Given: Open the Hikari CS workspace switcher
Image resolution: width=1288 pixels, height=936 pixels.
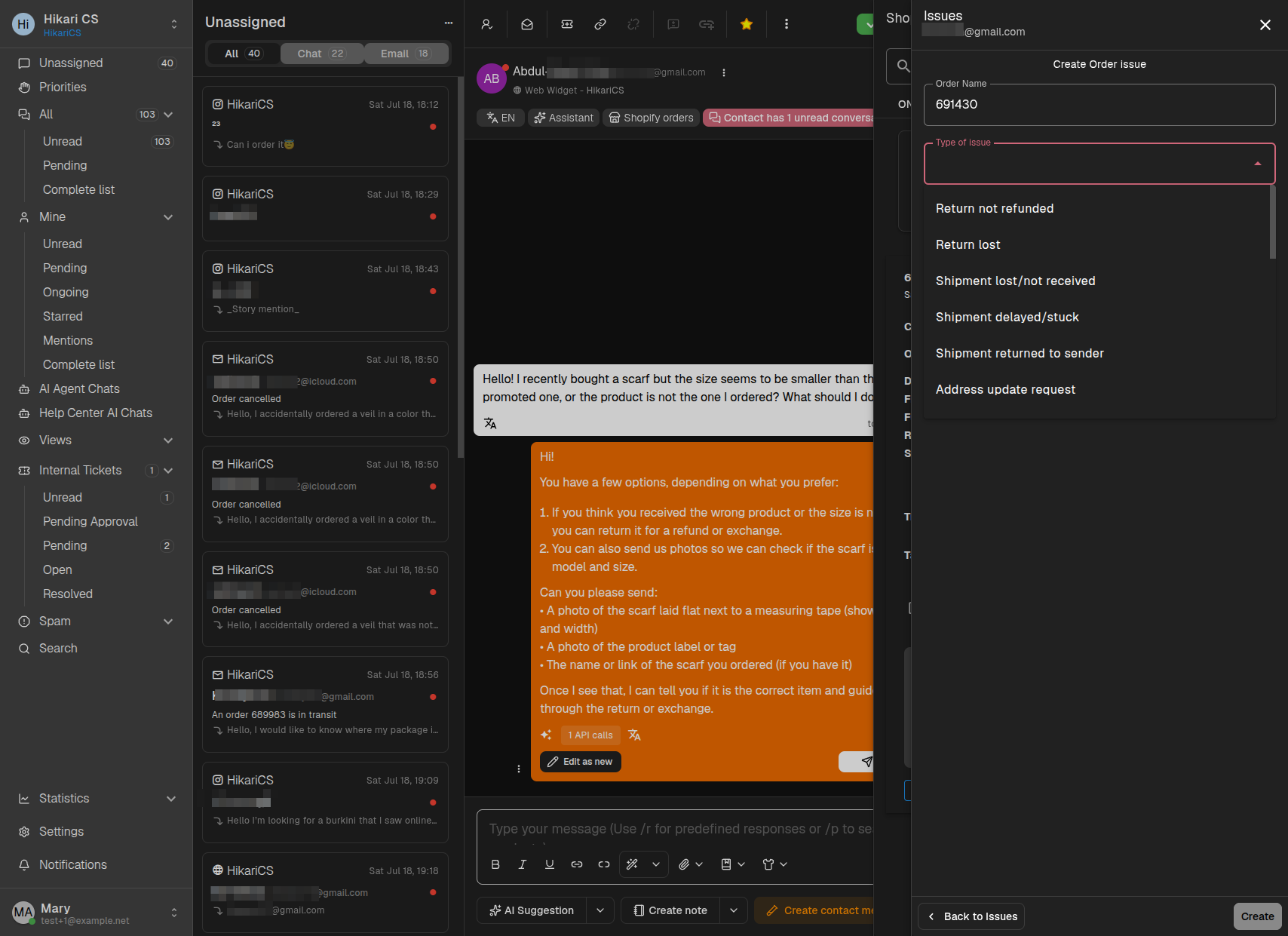Looking at the screenshot, I should pos(174,24).
